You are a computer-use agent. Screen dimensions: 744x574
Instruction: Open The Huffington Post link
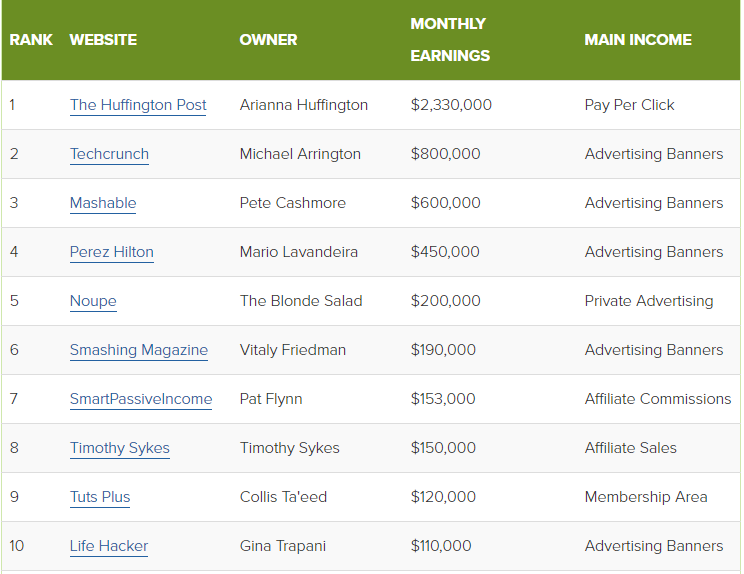click(x=138, y=105)
